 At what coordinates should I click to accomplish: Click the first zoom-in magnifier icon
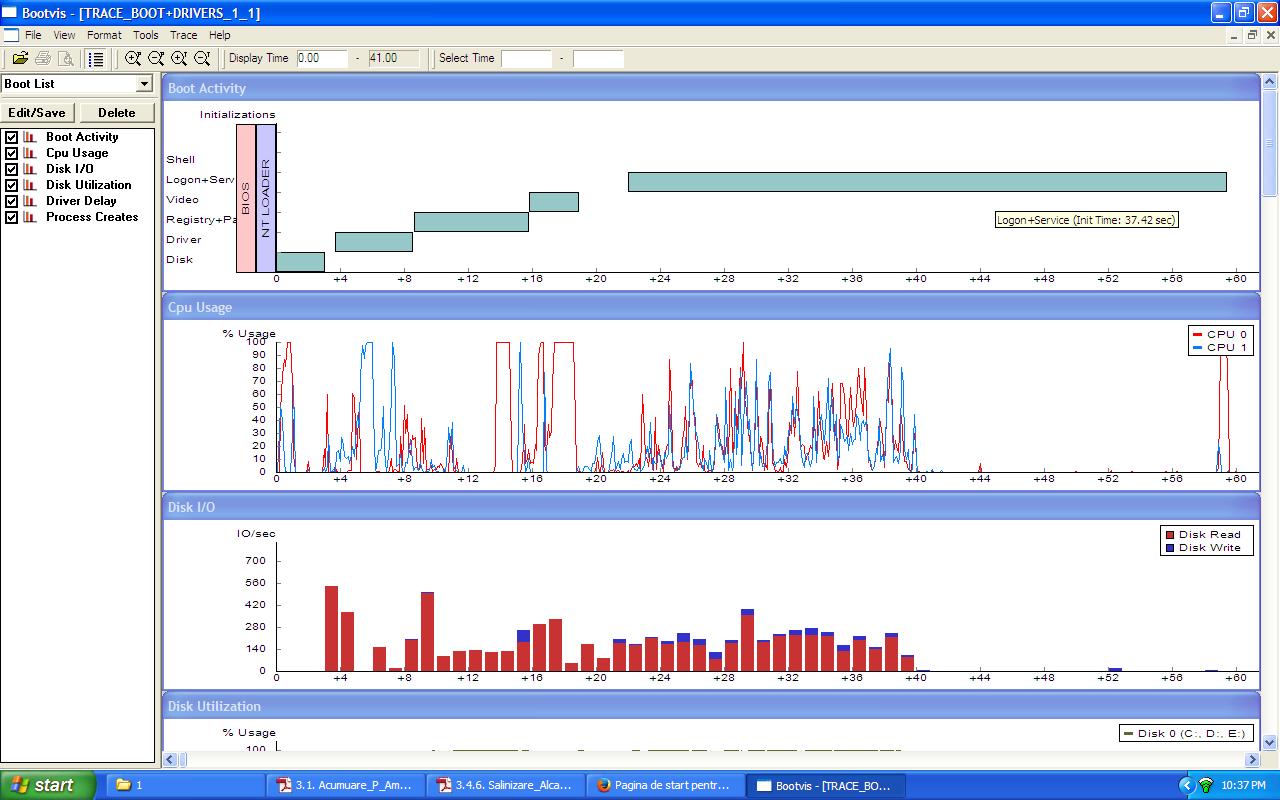133,59
